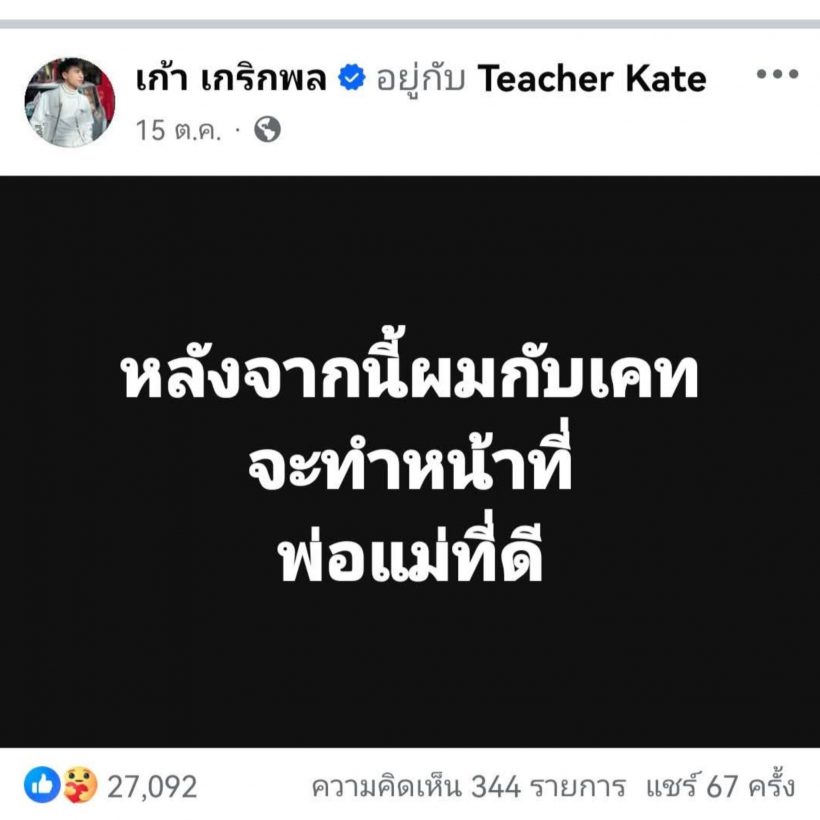Click the จะทำหน้าที่ text line
The width and height of the screenshot is (820, 820).
[410, 460]
